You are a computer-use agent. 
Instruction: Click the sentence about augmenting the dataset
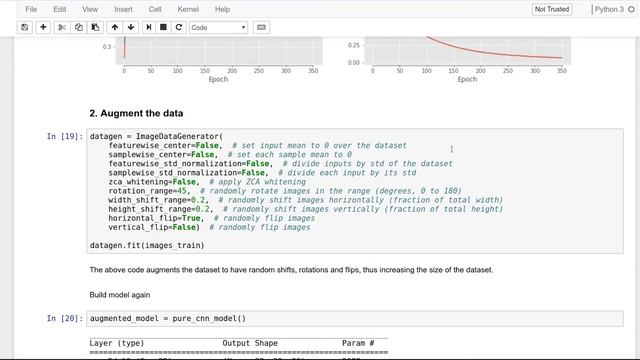(291, 270)
